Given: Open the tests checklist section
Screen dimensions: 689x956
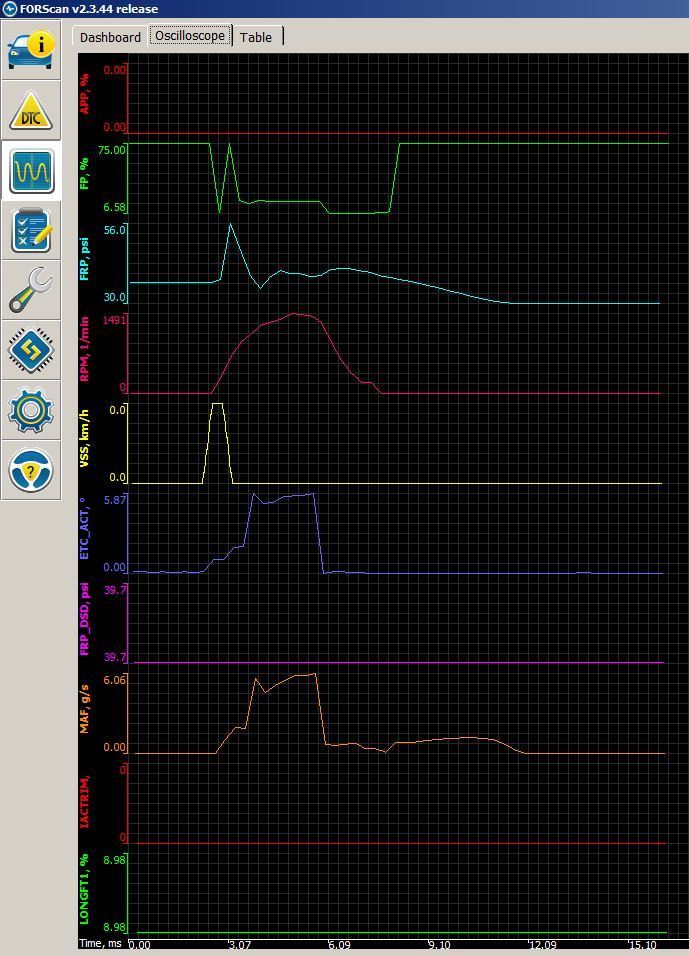Looking at the screenshot, I should point(31,230).
